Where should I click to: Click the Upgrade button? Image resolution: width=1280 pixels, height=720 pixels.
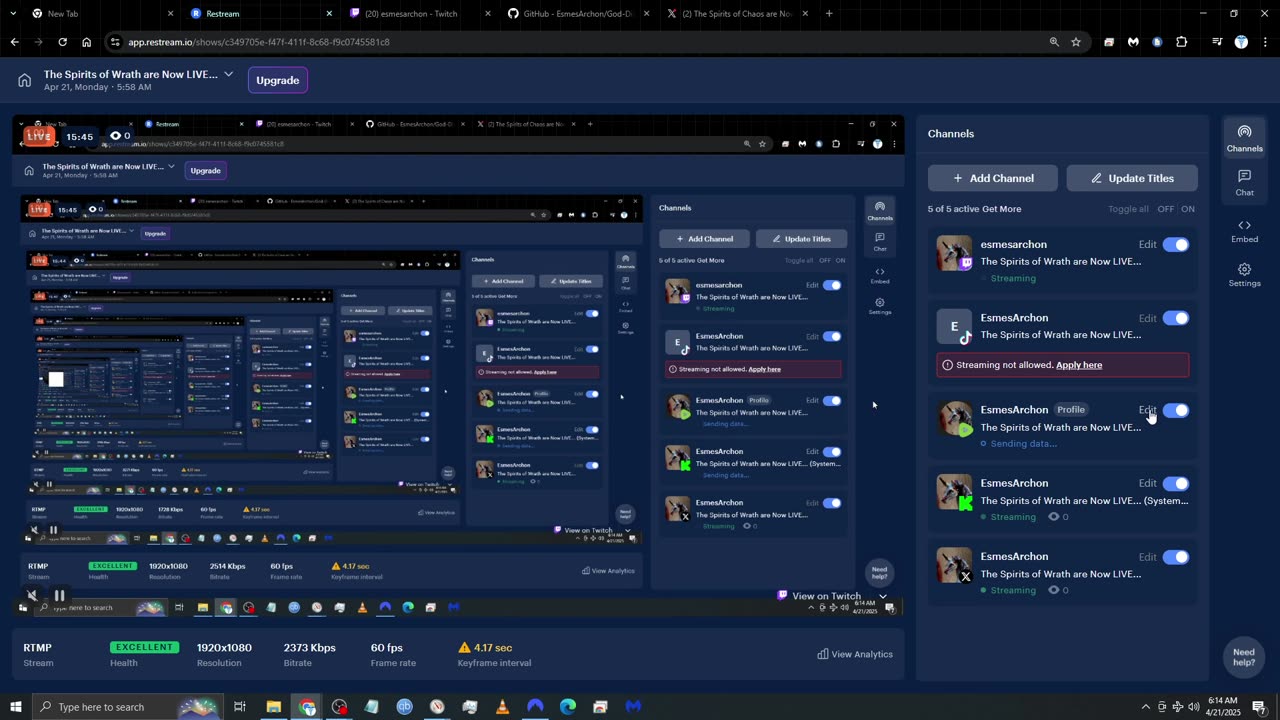(277, 80)
